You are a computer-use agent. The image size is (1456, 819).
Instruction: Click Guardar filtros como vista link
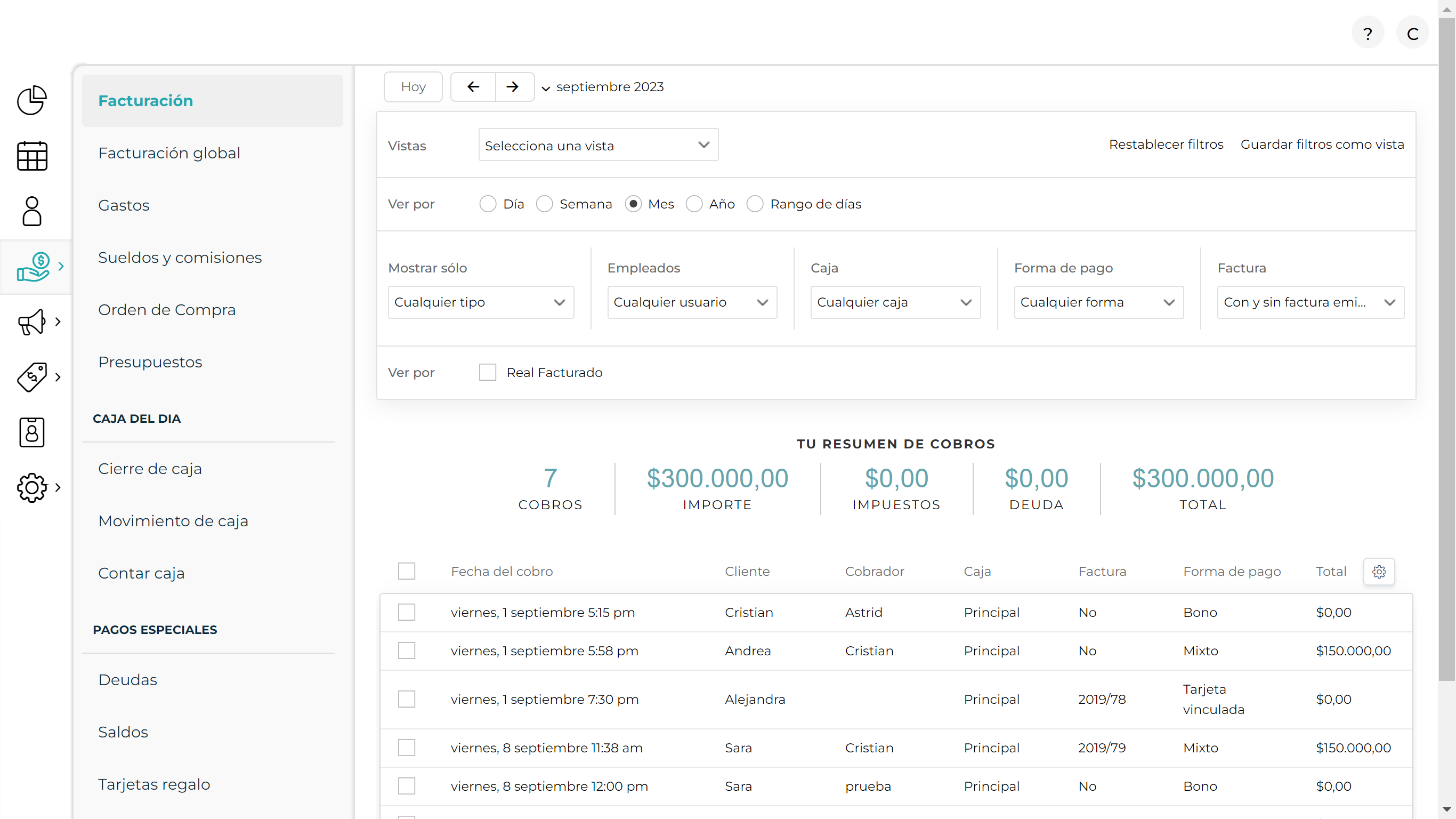pos(1322,144)
